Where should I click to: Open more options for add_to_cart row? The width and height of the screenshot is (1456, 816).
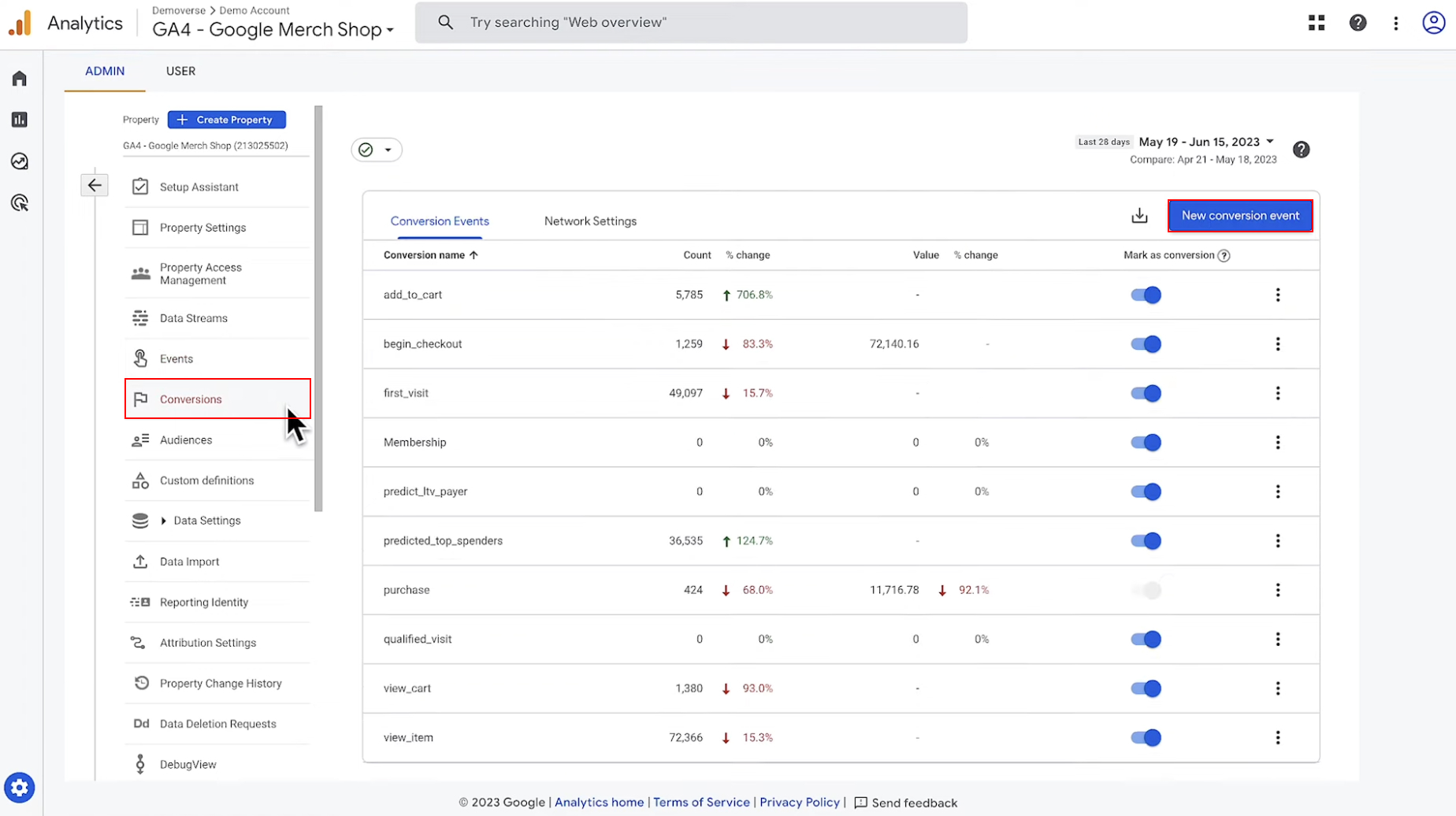(x=1278, y=295)
